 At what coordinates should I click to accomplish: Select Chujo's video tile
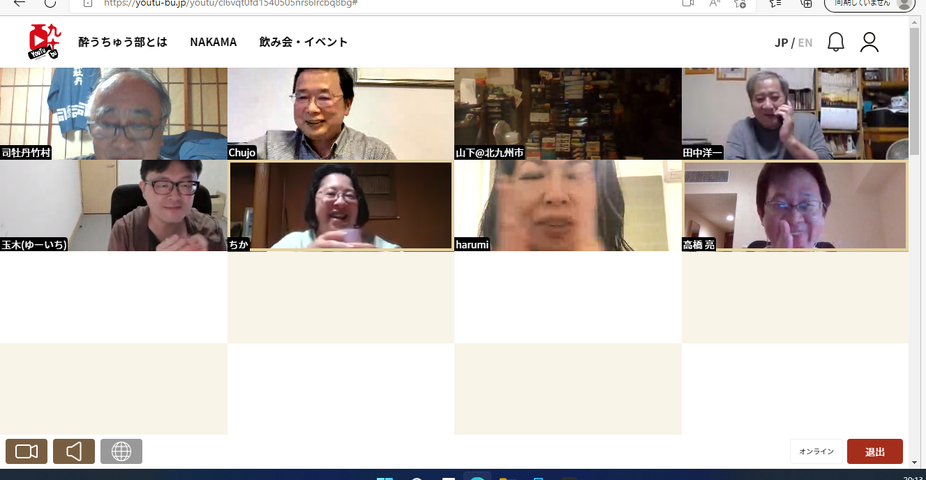pyautogui.click(x=341, y=113)
